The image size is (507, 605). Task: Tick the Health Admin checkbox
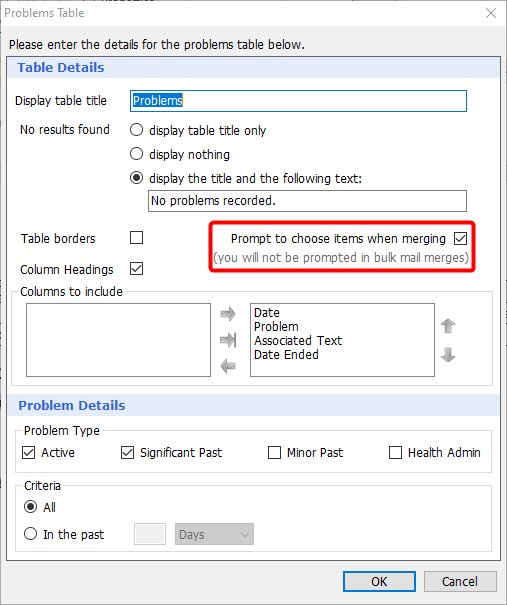click(x=395, y=453)
